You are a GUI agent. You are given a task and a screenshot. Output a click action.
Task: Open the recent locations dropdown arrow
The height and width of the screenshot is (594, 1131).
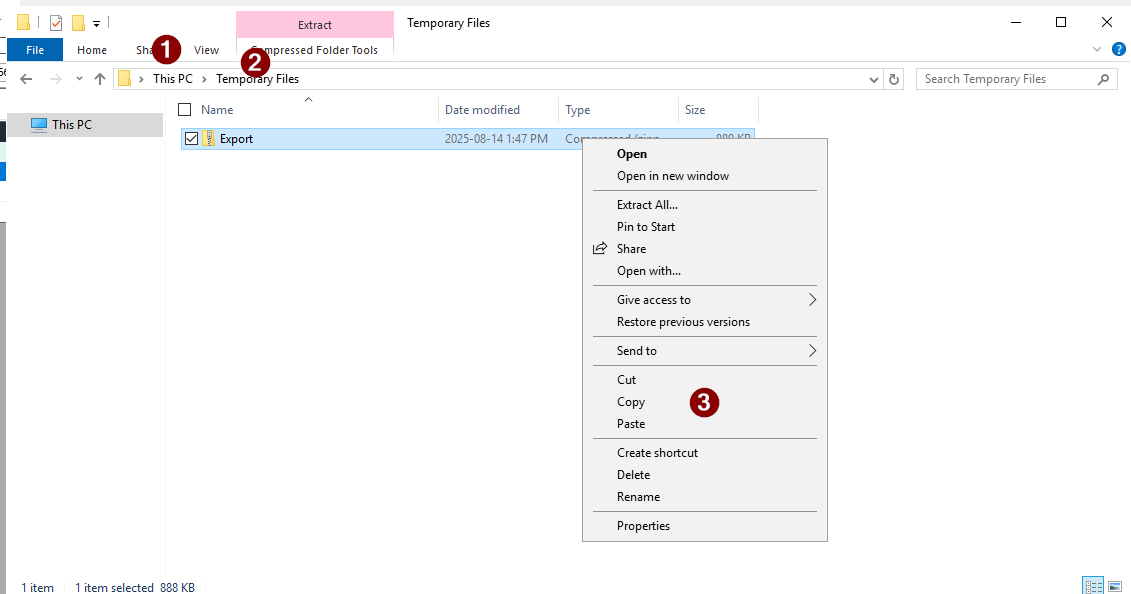coord(79,79)
